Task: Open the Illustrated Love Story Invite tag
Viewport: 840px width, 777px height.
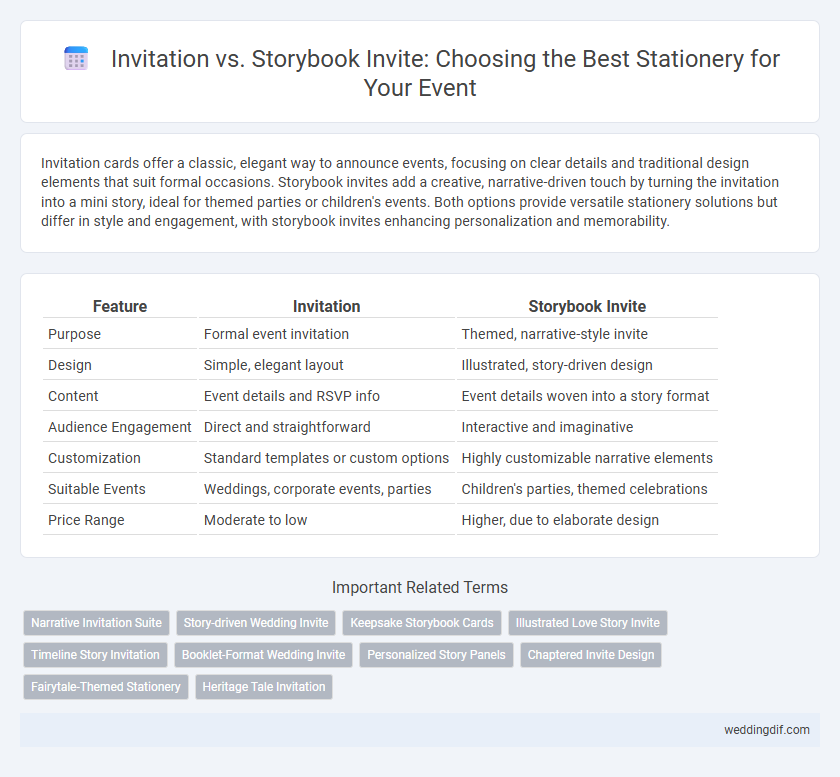Action: (588, 623)
